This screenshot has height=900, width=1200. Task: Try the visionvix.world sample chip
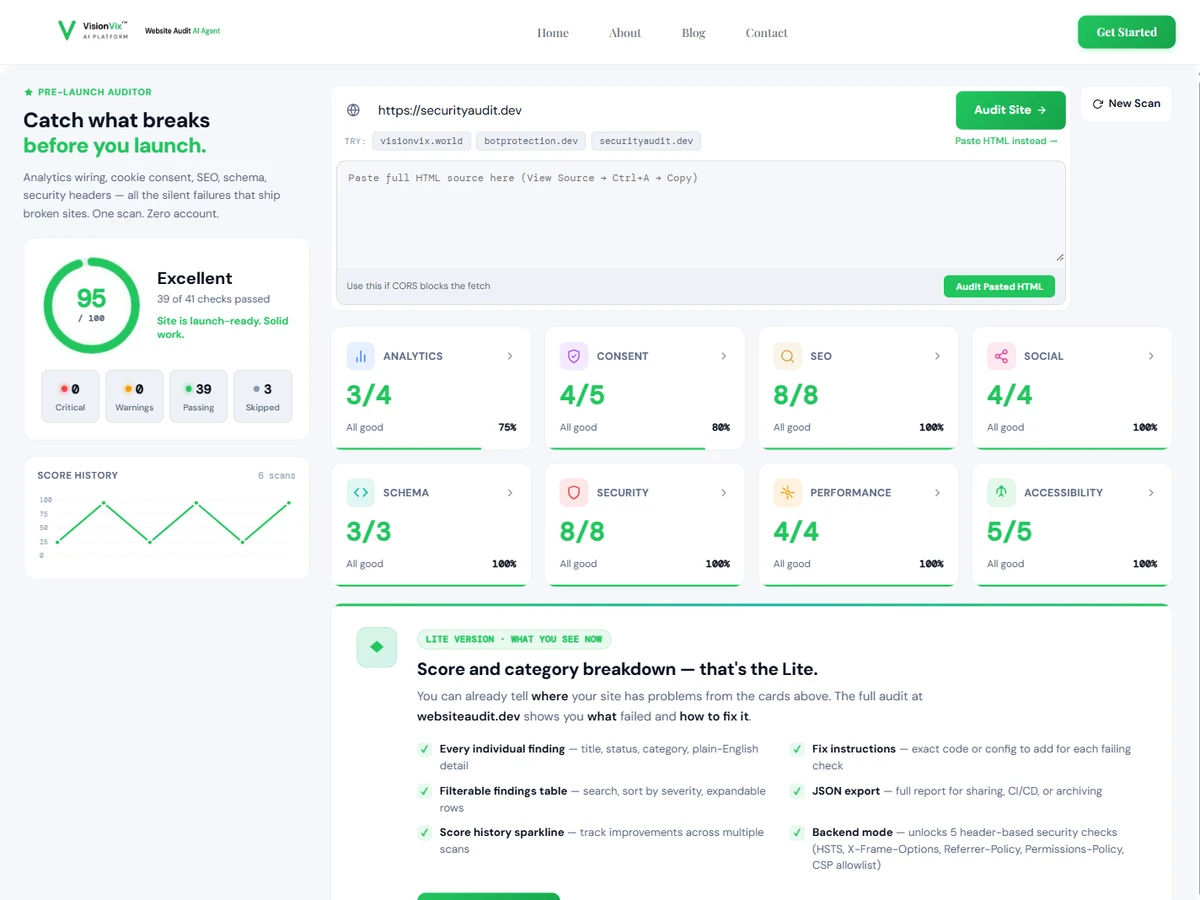[x=421, y=141]
